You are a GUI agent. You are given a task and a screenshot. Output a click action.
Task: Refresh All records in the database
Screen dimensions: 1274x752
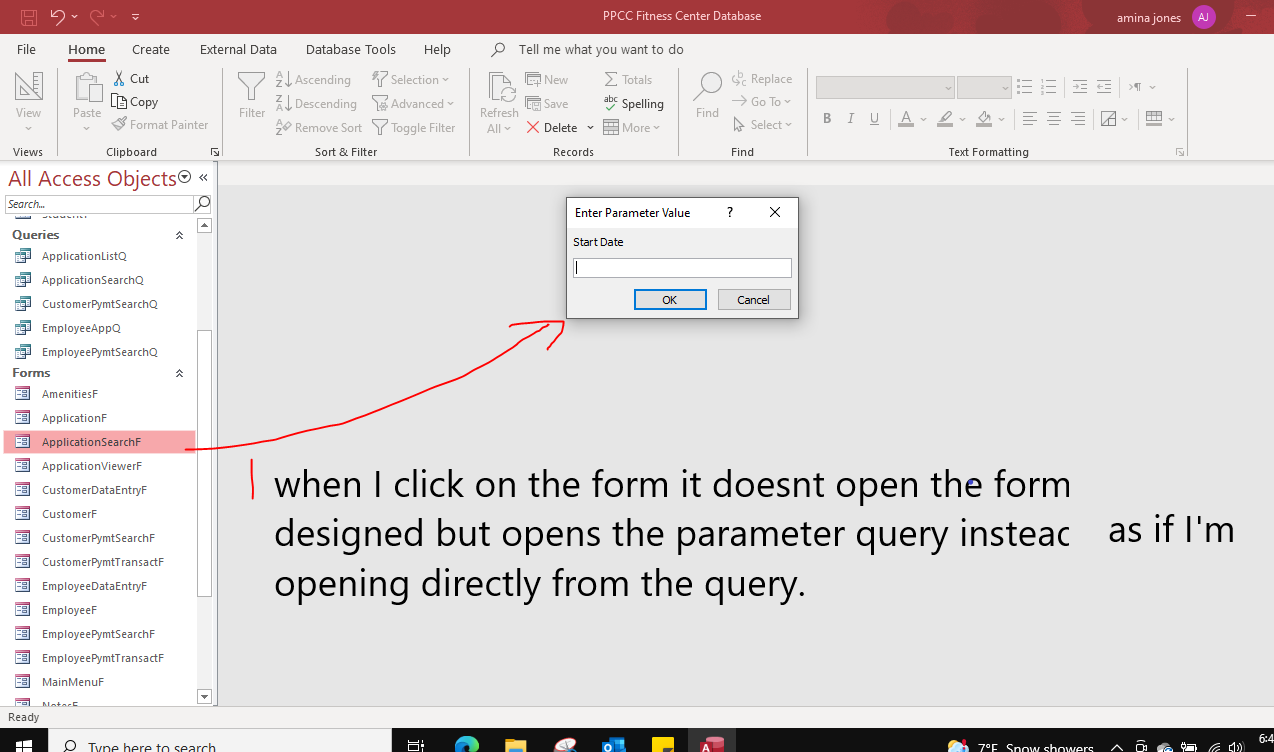(x=498, y=100)
